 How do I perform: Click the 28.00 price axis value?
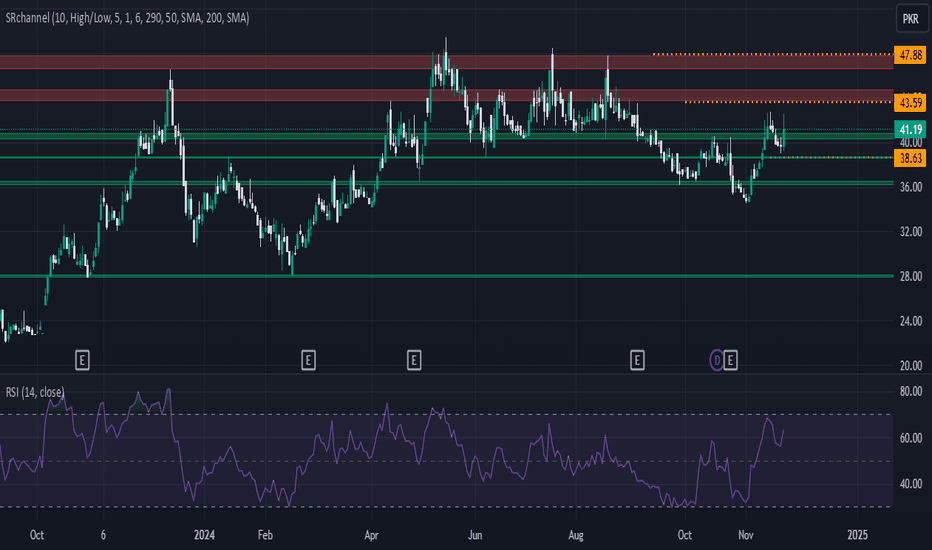coord(911,276)
